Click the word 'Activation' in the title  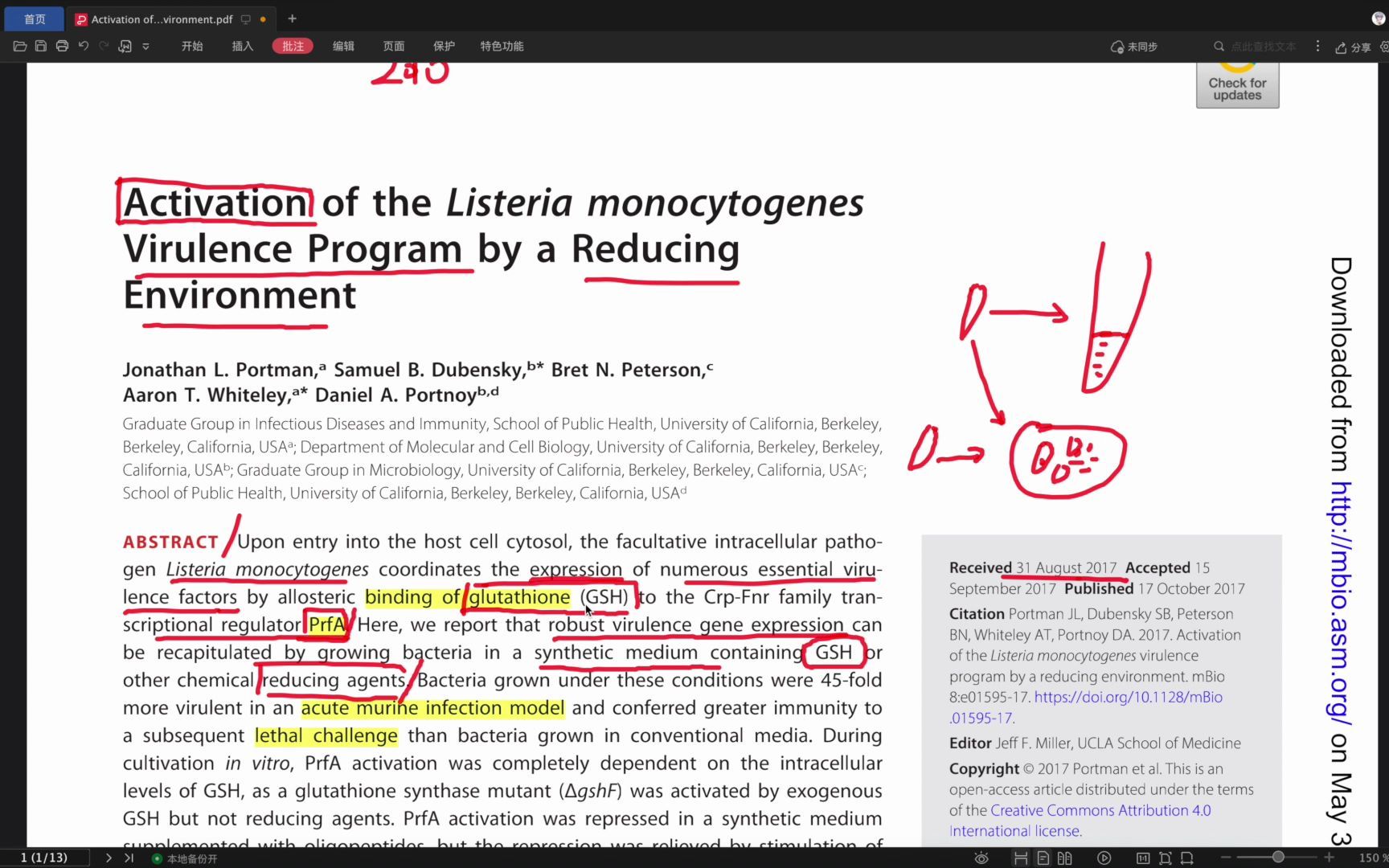point(216,203)
